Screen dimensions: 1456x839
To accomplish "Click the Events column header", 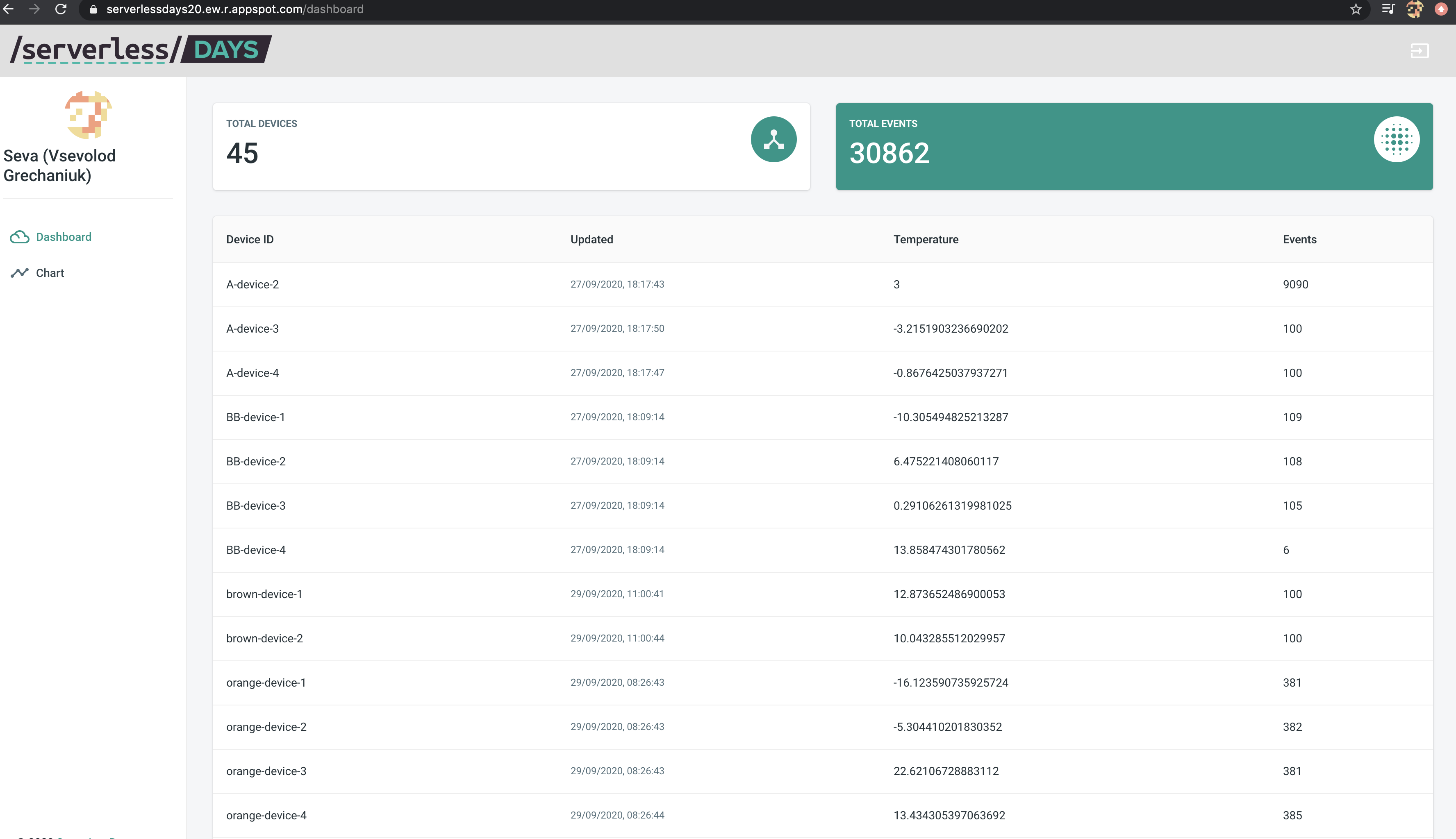I will 1299,240.
